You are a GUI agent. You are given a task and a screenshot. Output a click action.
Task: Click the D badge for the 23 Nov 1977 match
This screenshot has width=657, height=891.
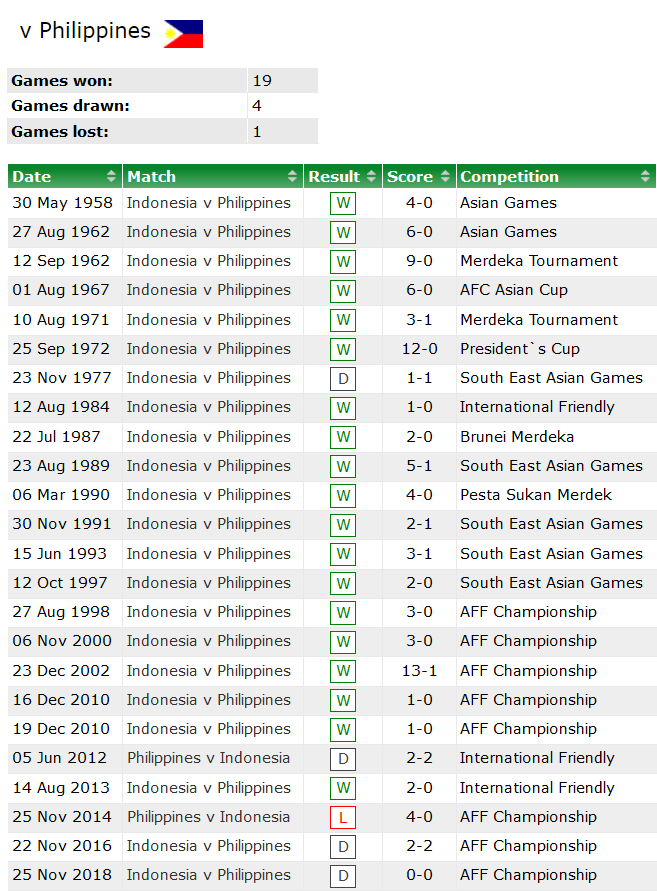[x=342, y=378]
